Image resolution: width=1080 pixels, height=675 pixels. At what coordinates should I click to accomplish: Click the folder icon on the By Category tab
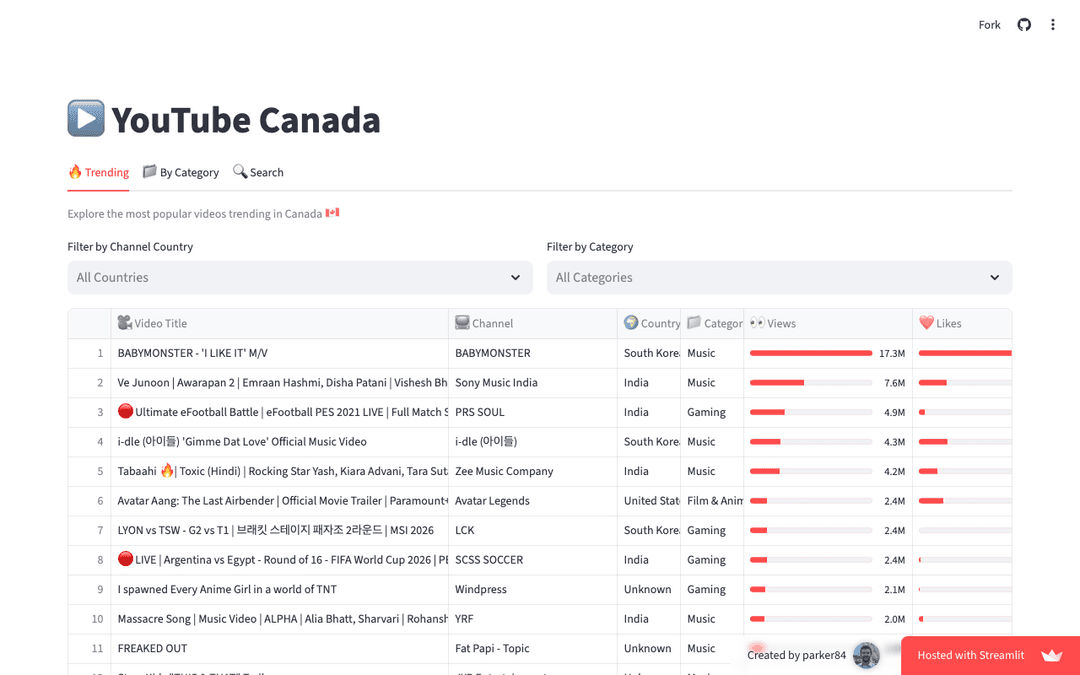click(x=149, y=172)
